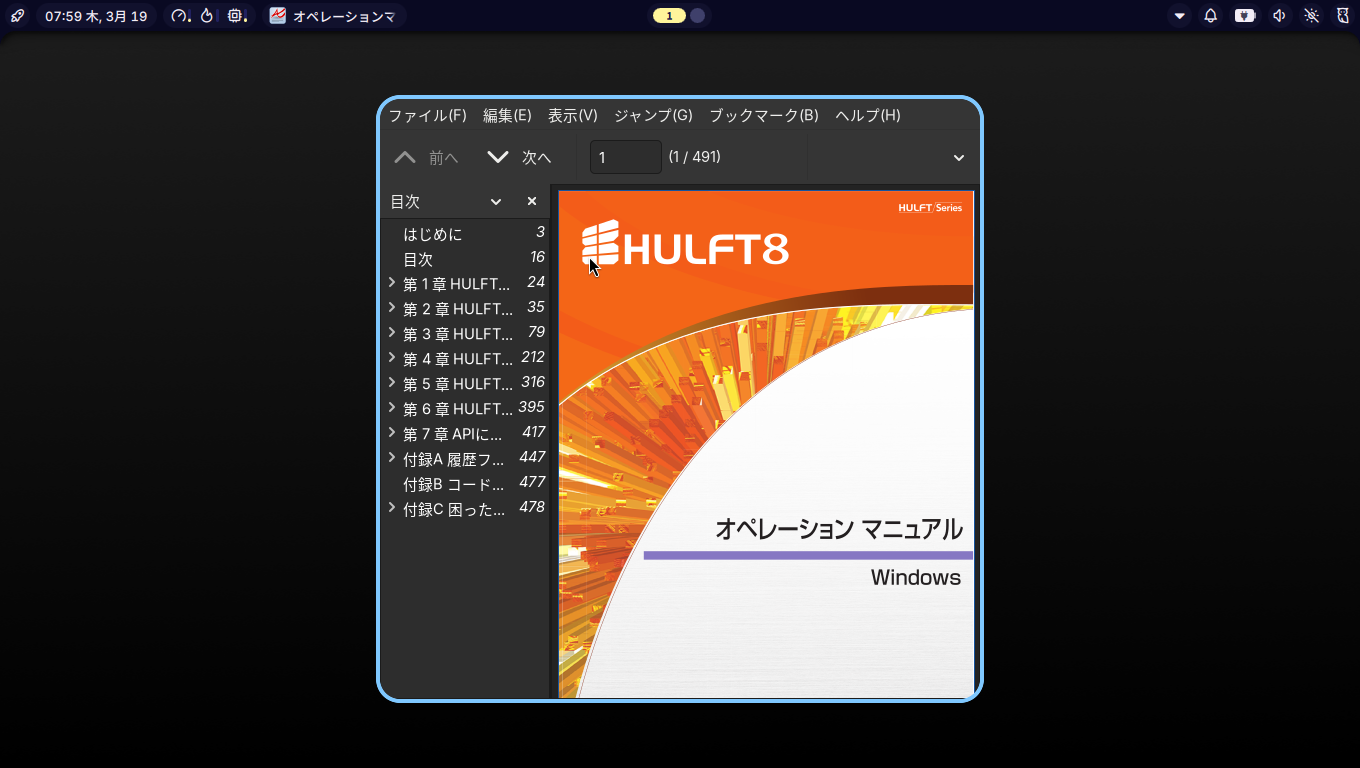Open the ブックマーク(B) menu
1360x768 pixels.
click(x=764, y=115)
